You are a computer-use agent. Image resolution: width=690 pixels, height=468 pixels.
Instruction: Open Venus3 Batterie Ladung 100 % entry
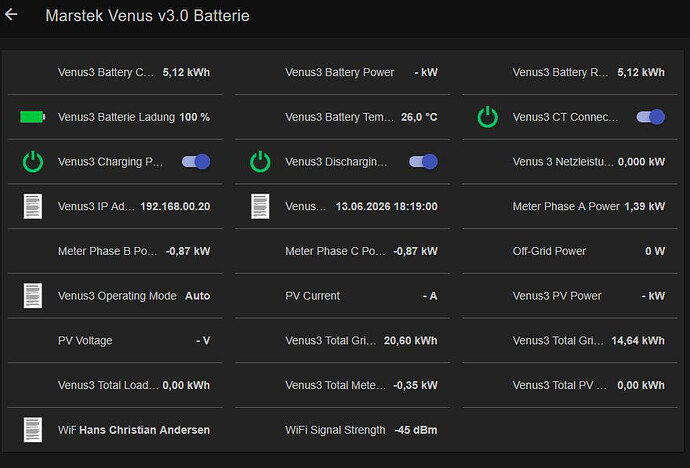[115, 117]
